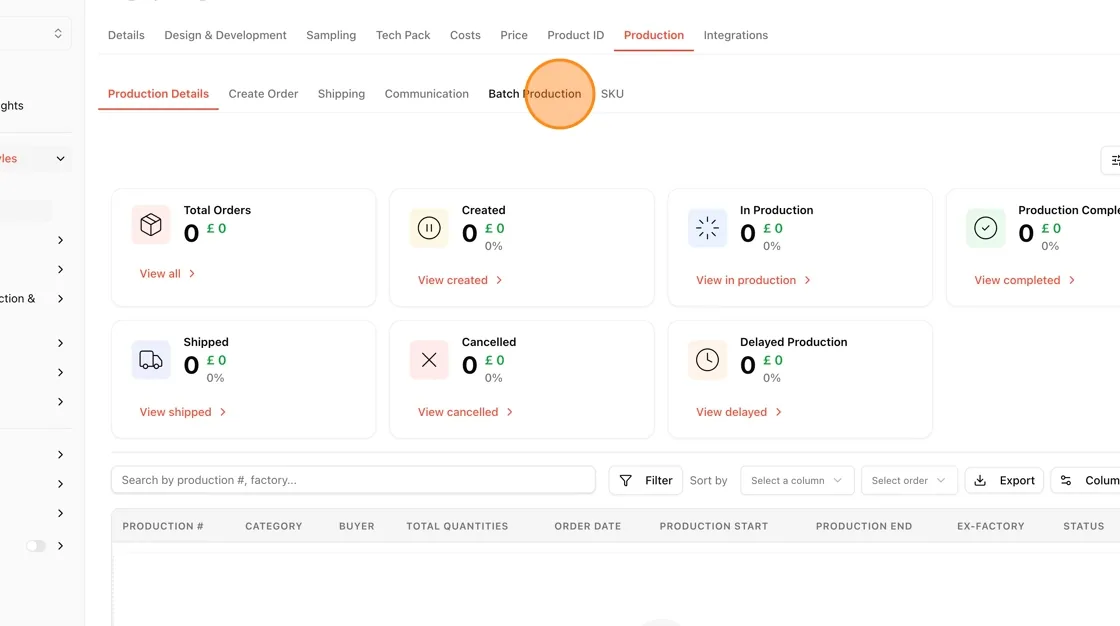Select the Production tab
This screenshot has width=1120, height=626.
[x=654, y=35]
